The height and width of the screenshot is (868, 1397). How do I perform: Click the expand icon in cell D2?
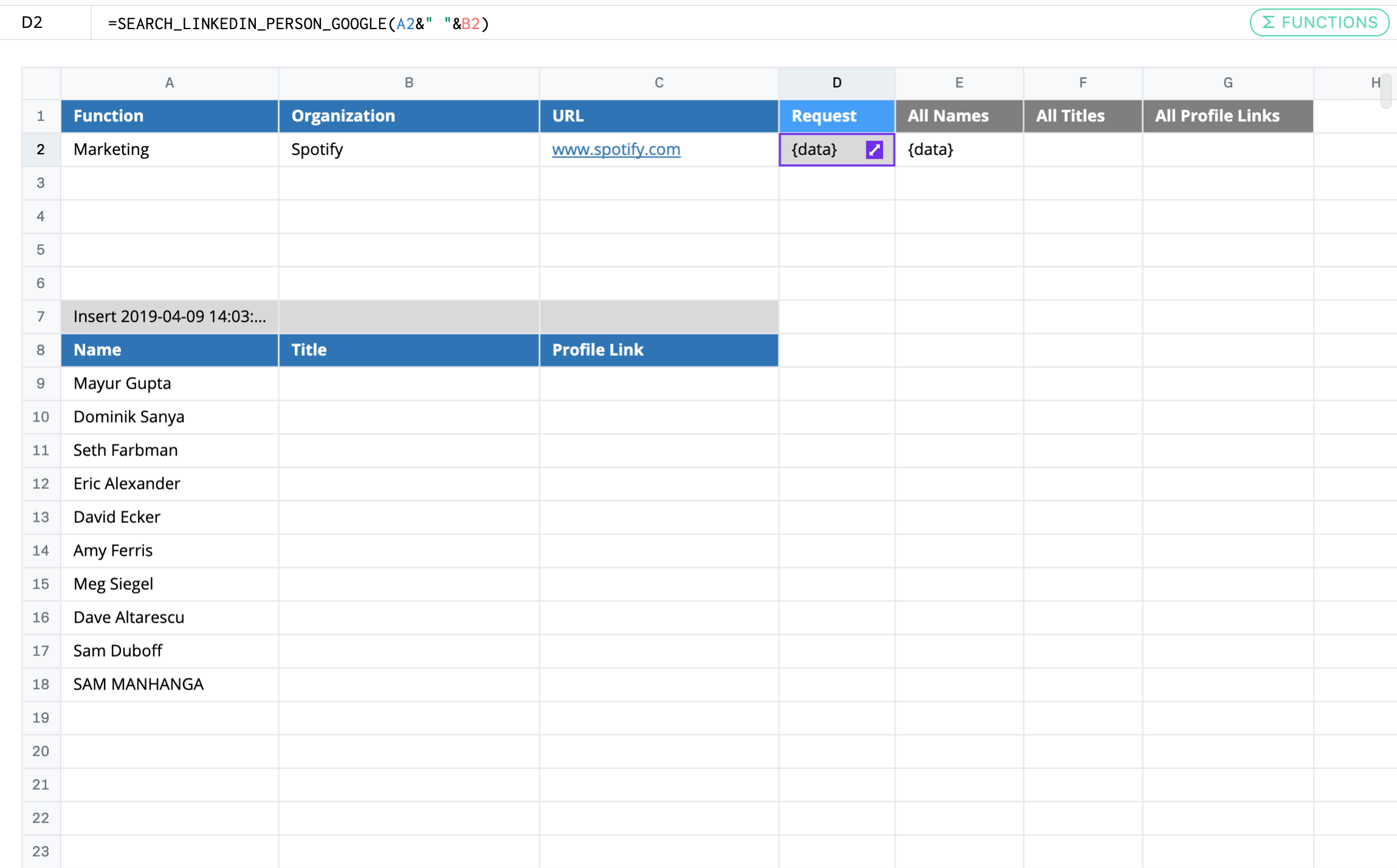[x=874, y=150]
